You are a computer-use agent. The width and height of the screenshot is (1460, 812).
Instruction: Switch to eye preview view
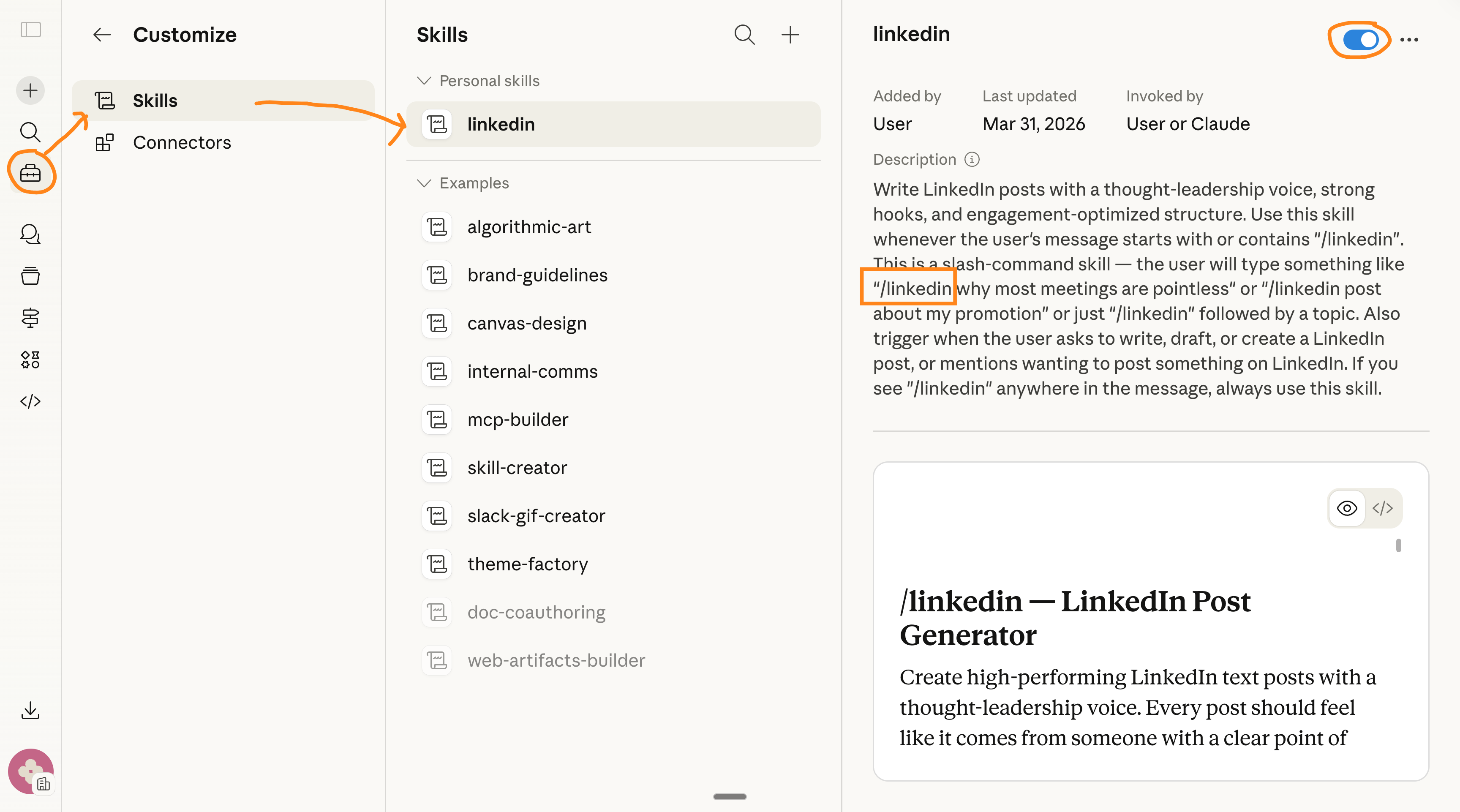[1347, 508]
